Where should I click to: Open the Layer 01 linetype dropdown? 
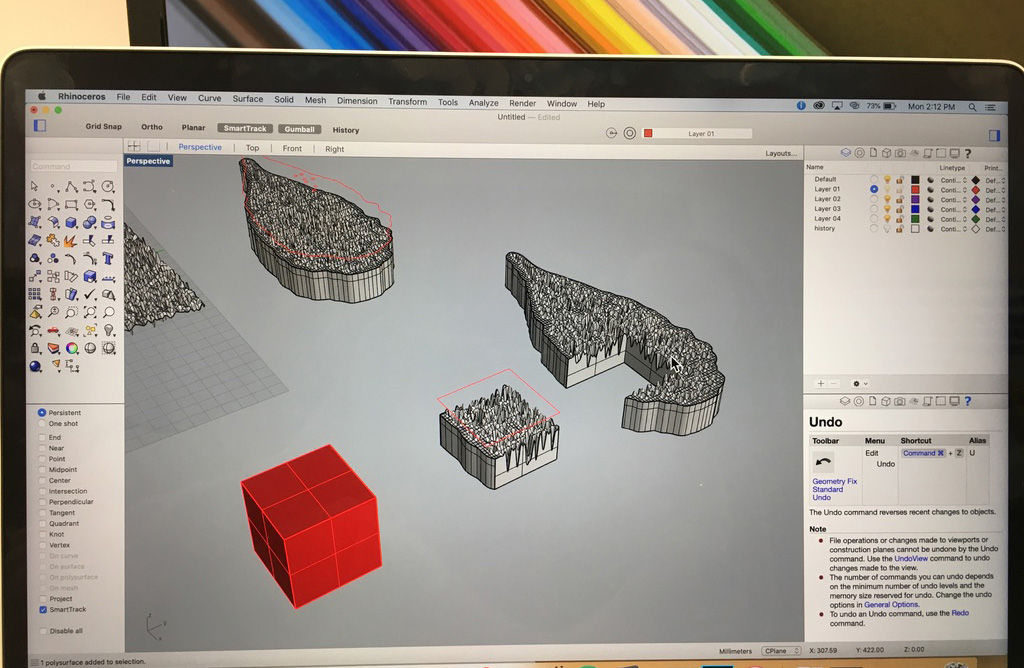click(x=953, y=190)
